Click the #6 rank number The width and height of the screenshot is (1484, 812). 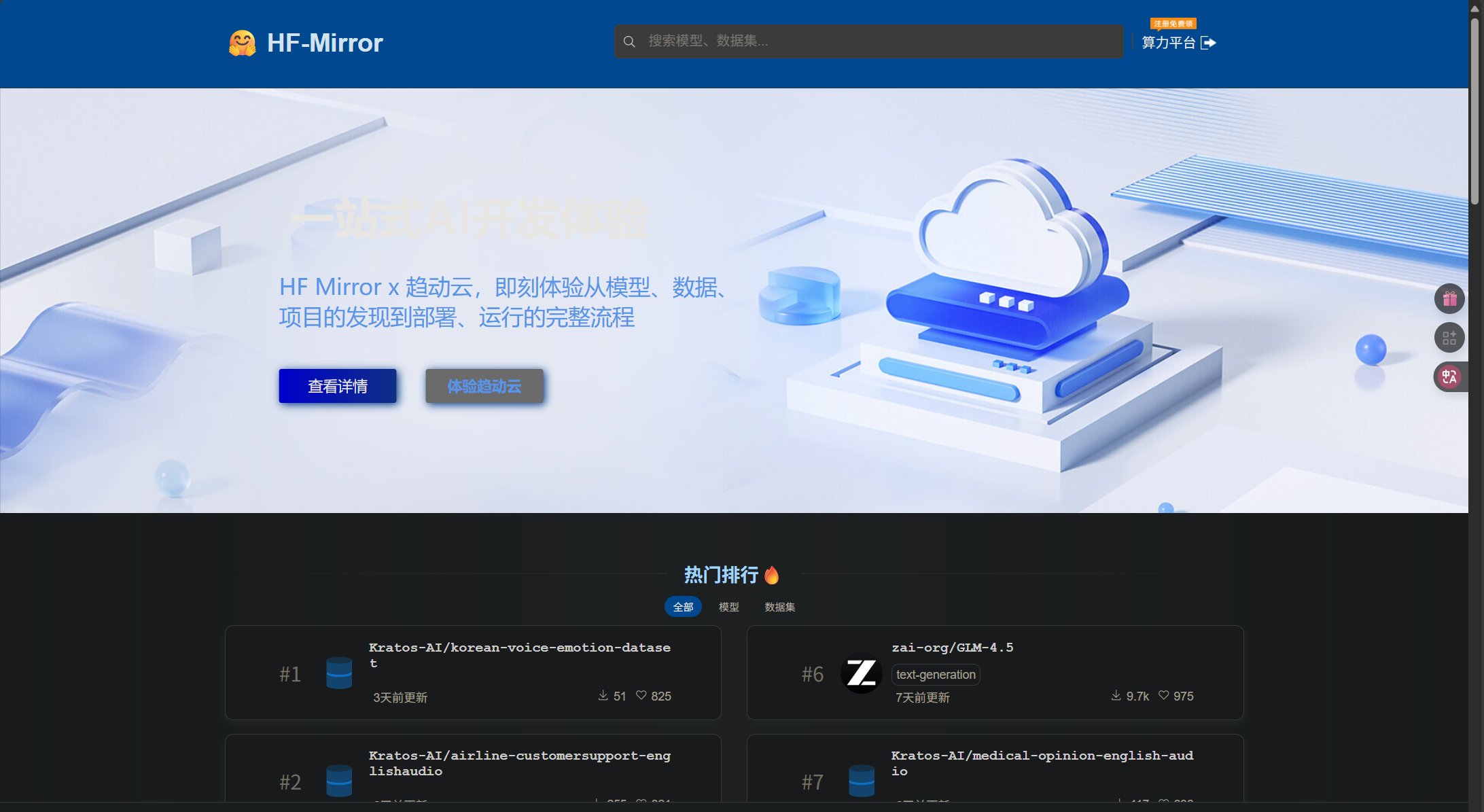point(813,674)
